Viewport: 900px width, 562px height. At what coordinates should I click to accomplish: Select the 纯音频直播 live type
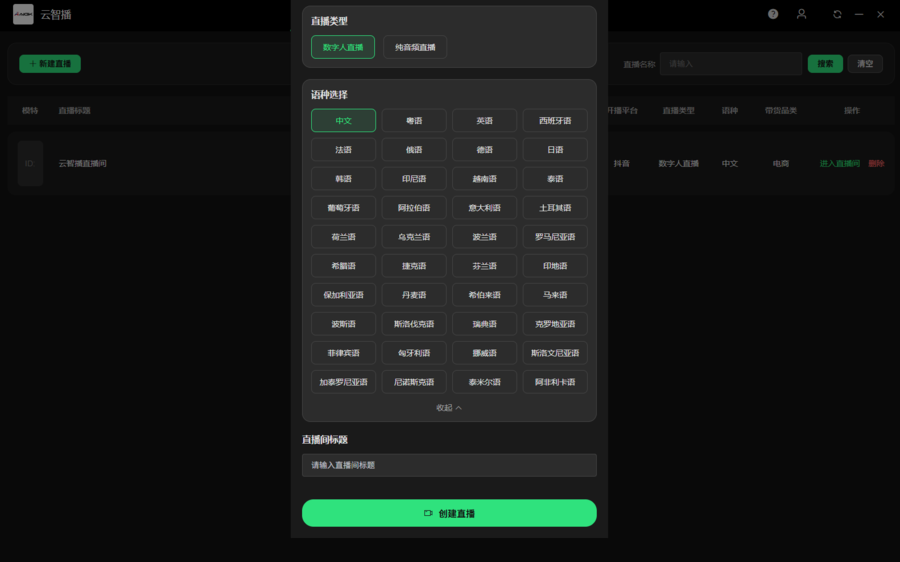click(x=415, y=47)
